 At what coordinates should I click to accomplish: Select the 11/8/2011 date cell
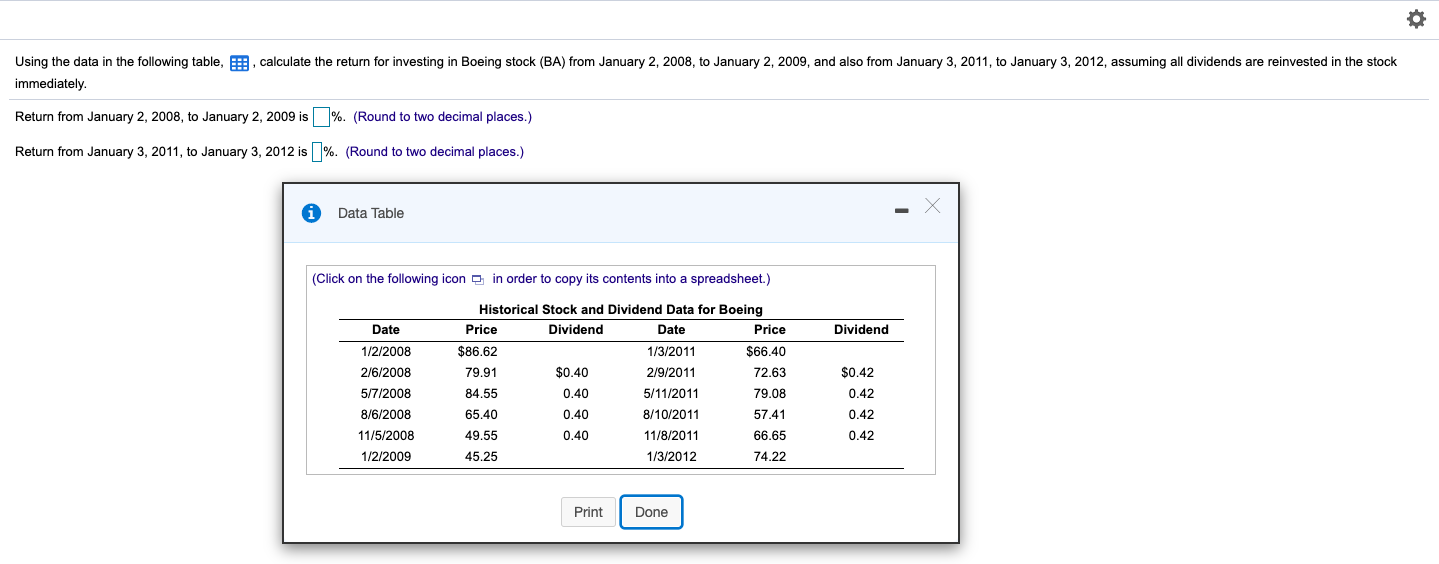pos(672,435)
